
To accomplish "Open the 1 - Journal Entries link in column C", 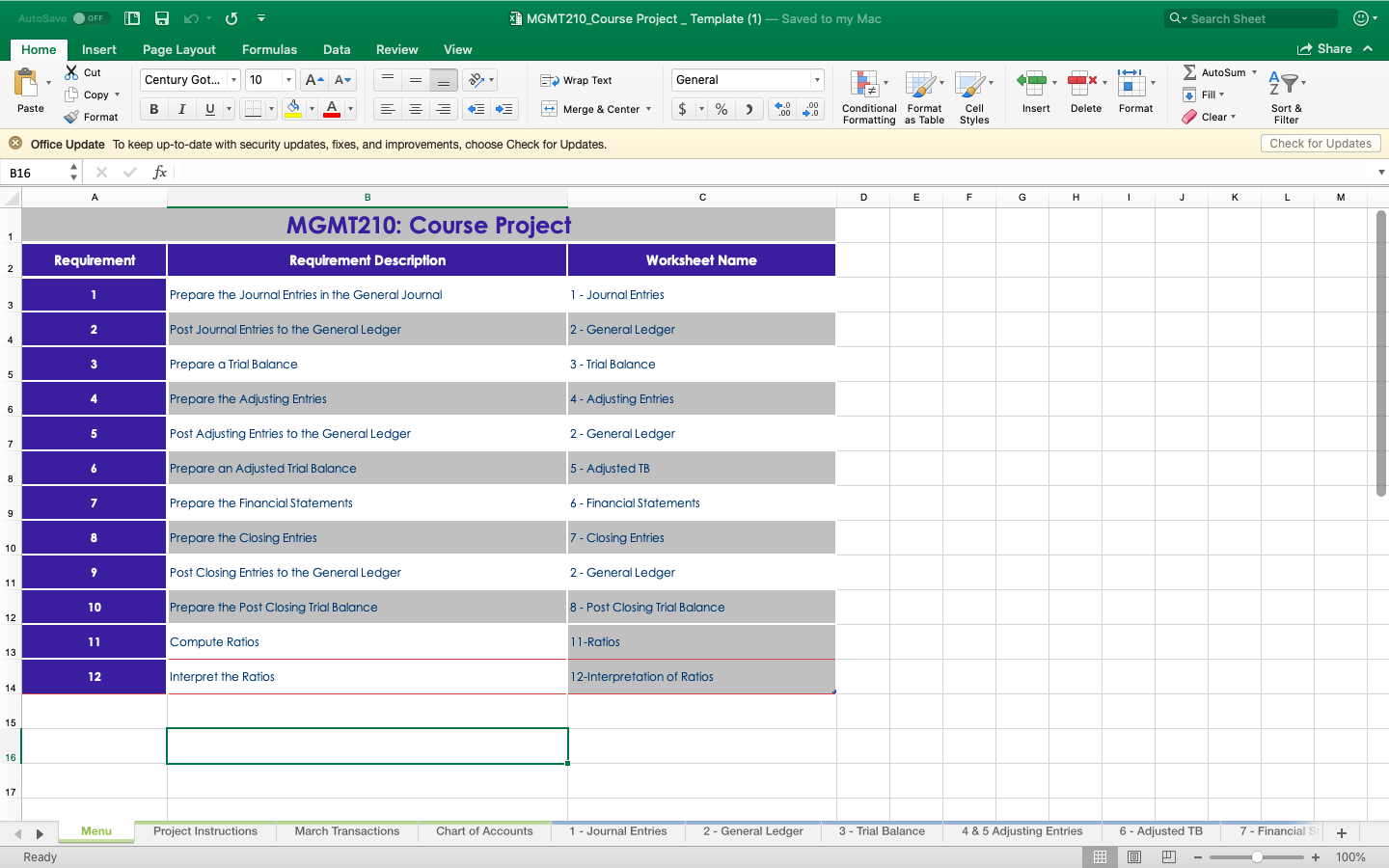I will coord(617,295).
